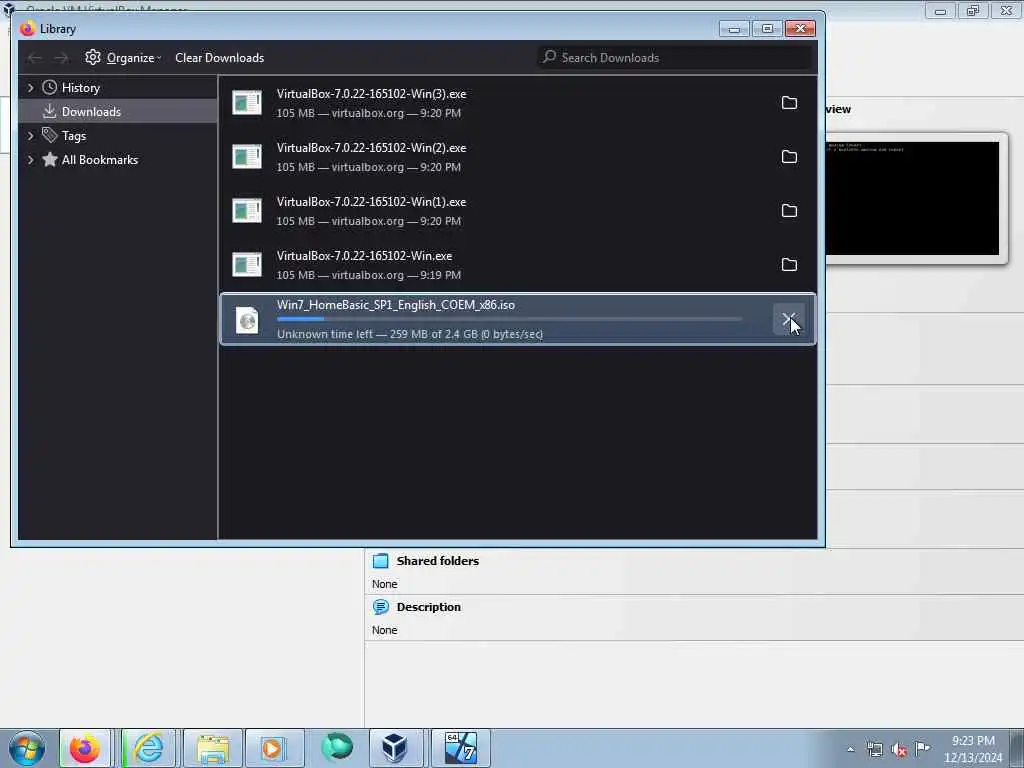This screenshot has width=1024, height=768.
Task: Go forward in Library navigation
Action: coord(61,58)
